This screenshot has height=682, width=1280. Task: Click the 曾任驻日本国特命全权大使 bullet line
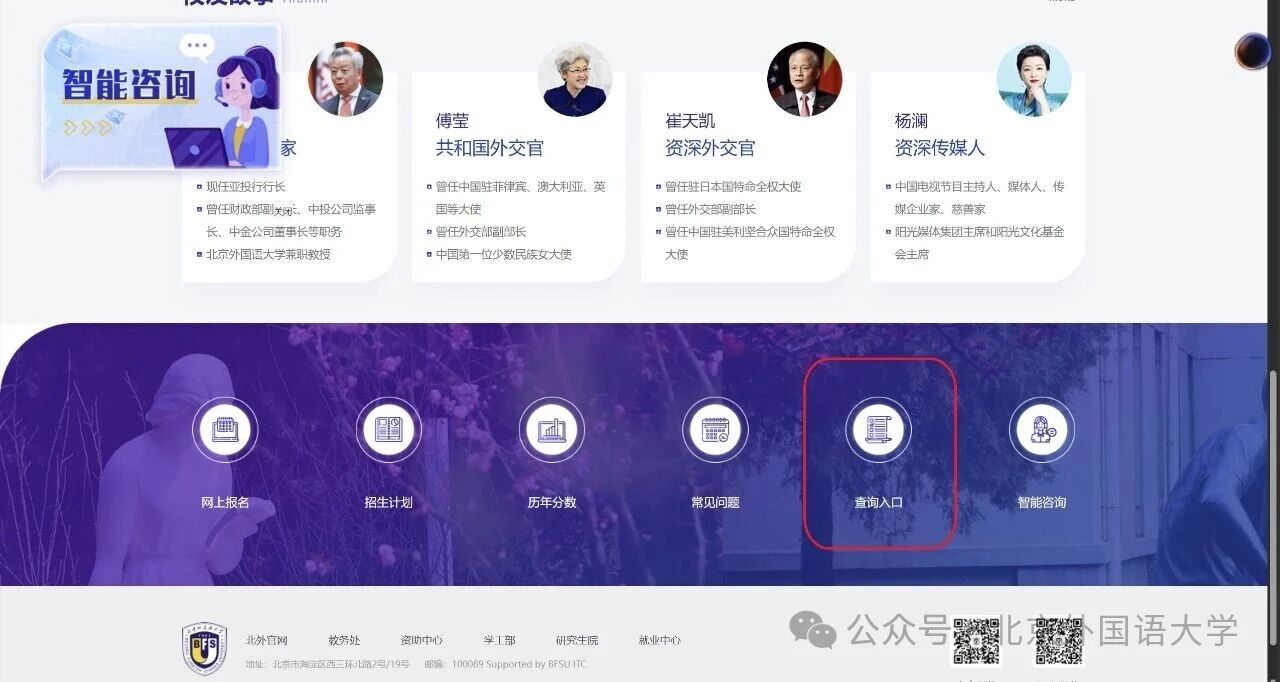coord(733,186)
